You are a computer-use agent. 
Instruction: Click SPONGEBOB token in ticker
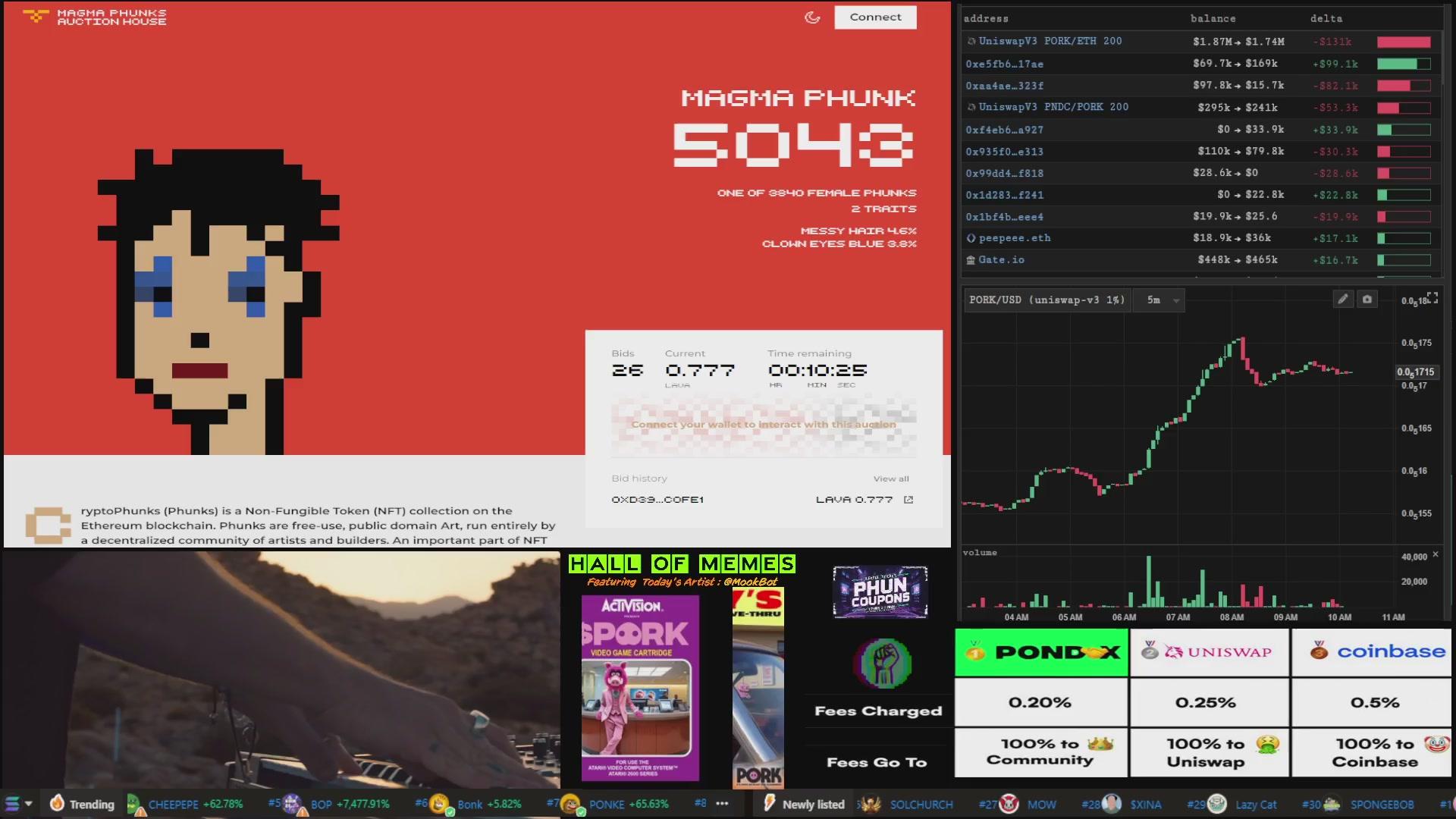pyautogui.click(x=1382, y=805)
